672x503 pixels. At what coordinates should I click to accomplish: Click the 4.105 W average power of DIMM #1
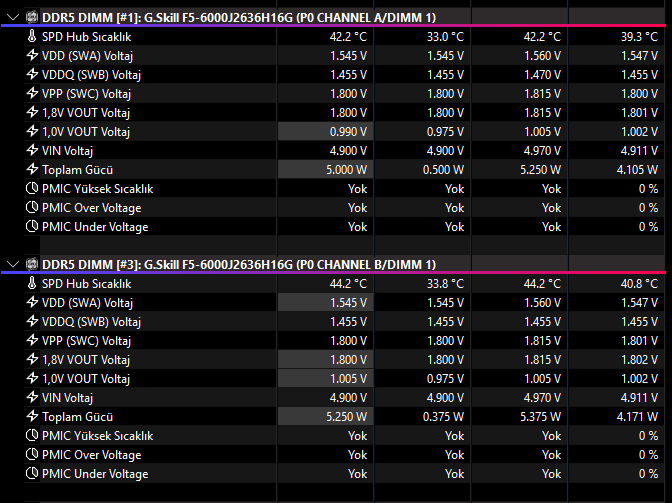click(637, 170)
